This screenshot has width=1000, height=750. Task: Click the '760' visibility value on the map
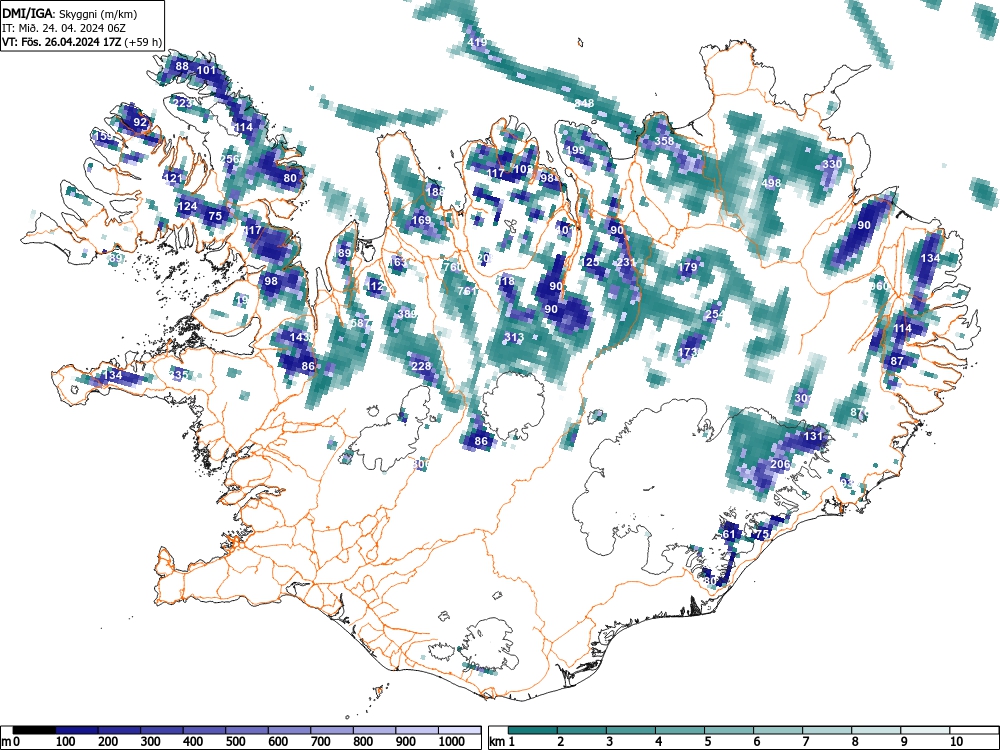[x=453, y=267]
